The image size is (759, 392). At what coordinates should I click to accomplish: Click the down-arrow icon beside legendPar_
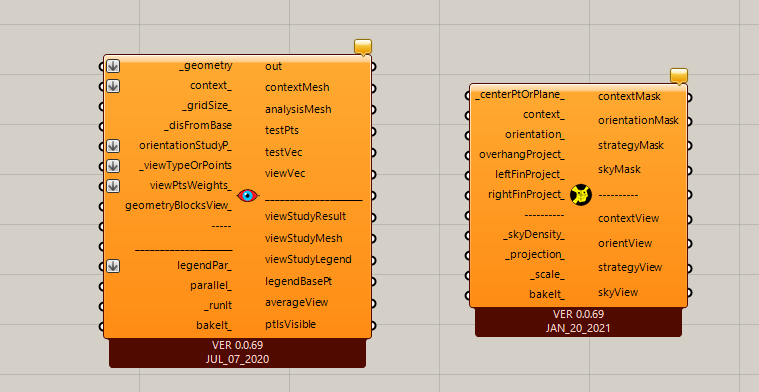coord(113,266)
